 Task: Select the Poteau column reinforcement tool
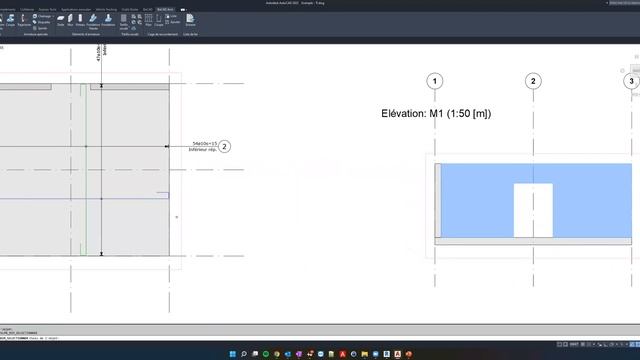(x=80, y=20)
